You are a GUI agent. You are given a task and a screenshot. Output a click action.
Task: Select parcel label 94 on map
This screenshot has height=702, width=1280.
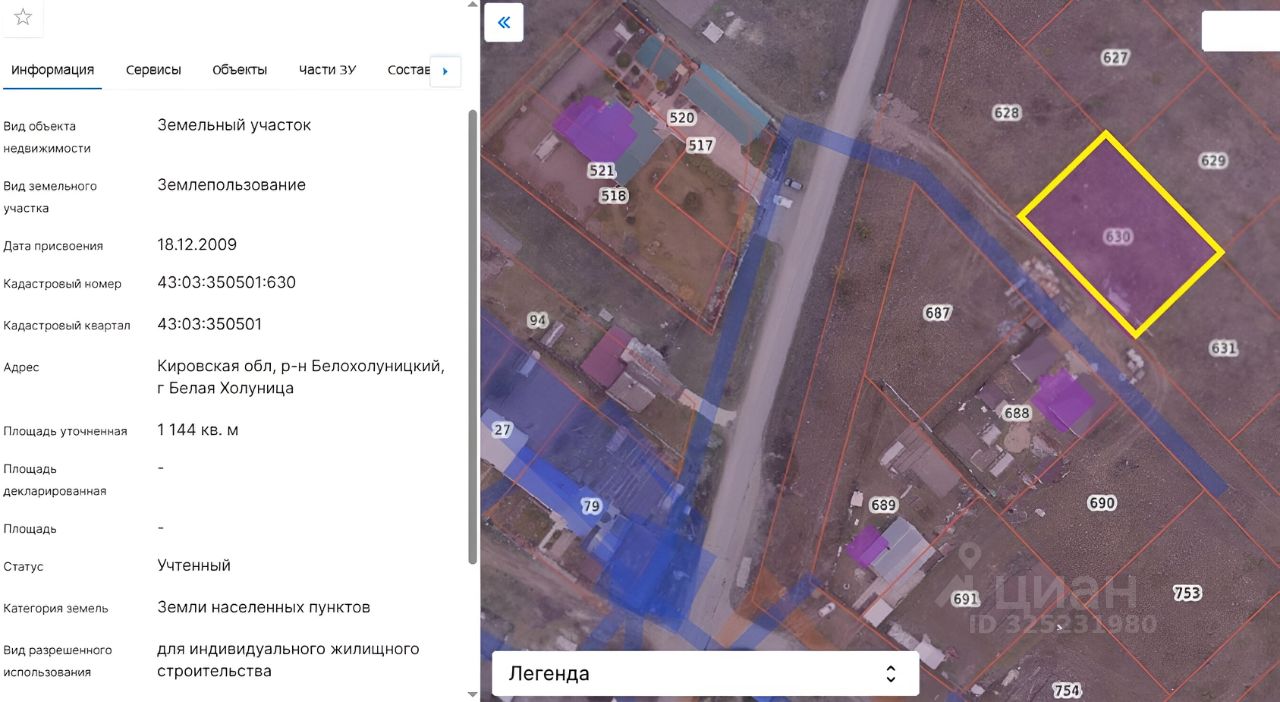(538, 320)
